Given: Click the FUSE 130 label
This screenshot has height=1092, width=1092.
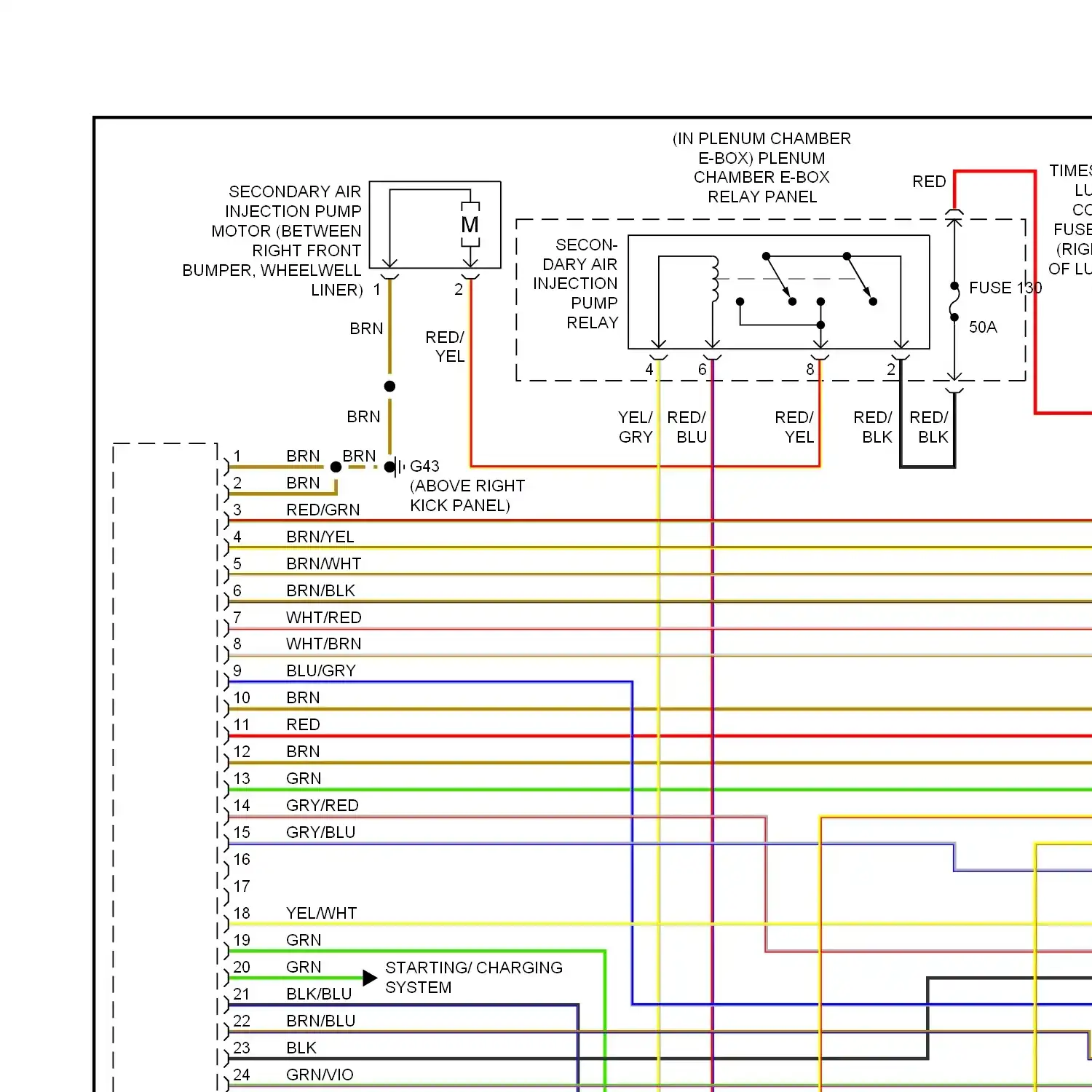Looking at the screenshot, I should 1005,288.
